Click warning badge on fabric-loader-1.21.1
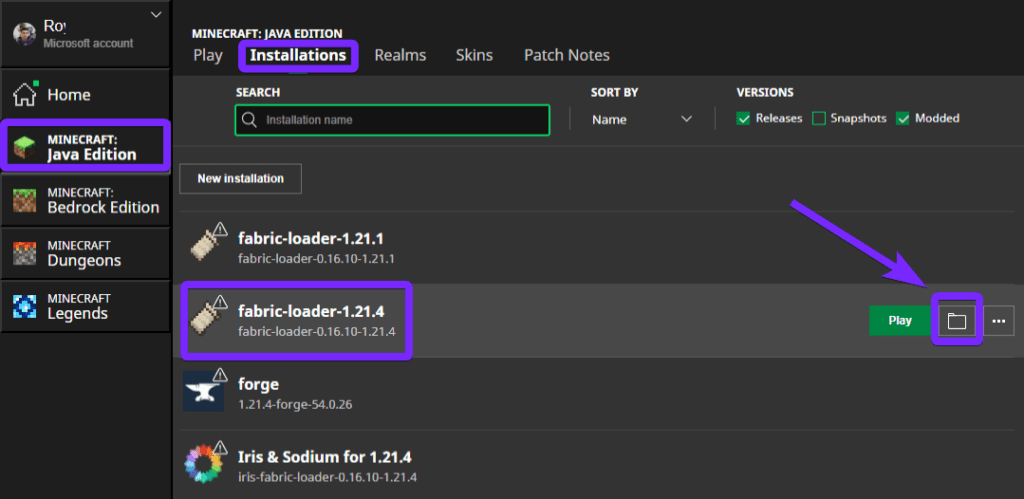Screen dimensions: 1024x499 pos(220,229)
